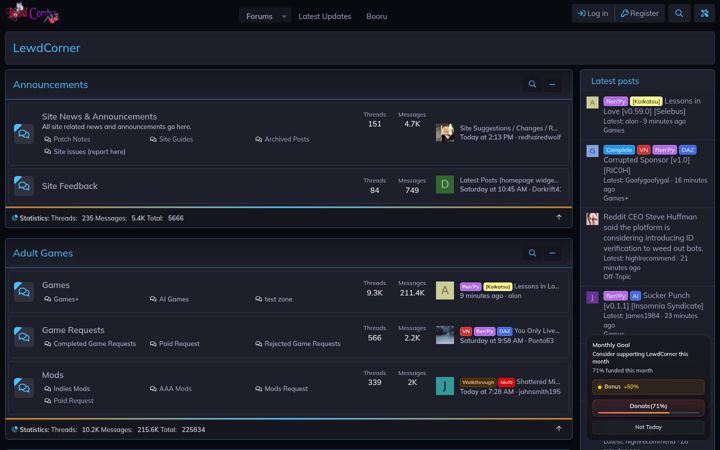Click the green D avatar in Site Feedback
Screen dimensions: 720x450
(444, 185)
